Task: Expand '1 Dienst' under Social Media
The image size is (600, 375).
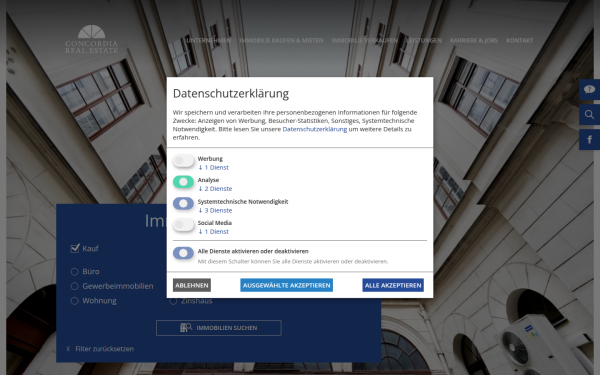Action: coord(213,232)
